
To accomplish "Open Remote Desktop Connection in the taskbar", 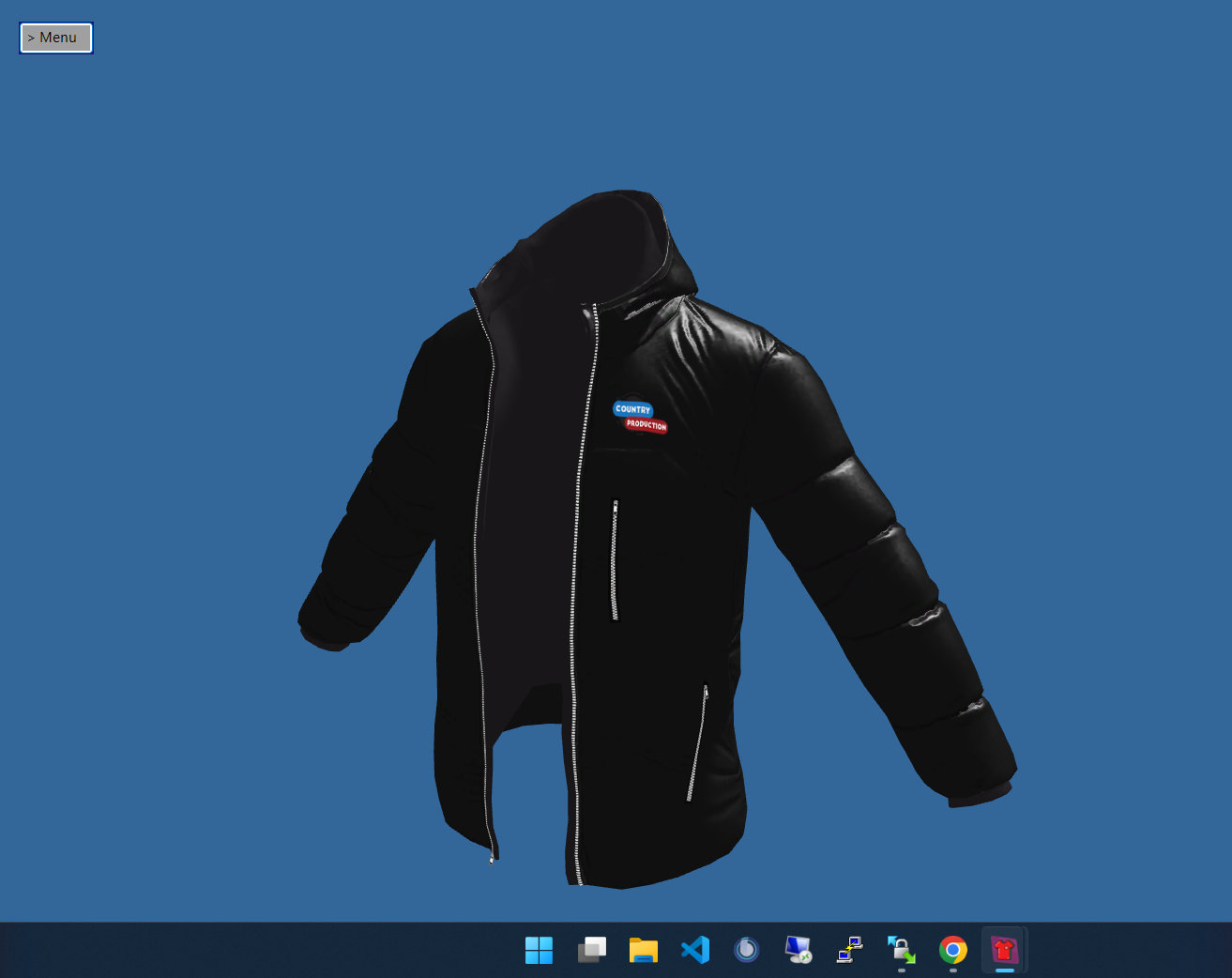I will coord(799,950).
